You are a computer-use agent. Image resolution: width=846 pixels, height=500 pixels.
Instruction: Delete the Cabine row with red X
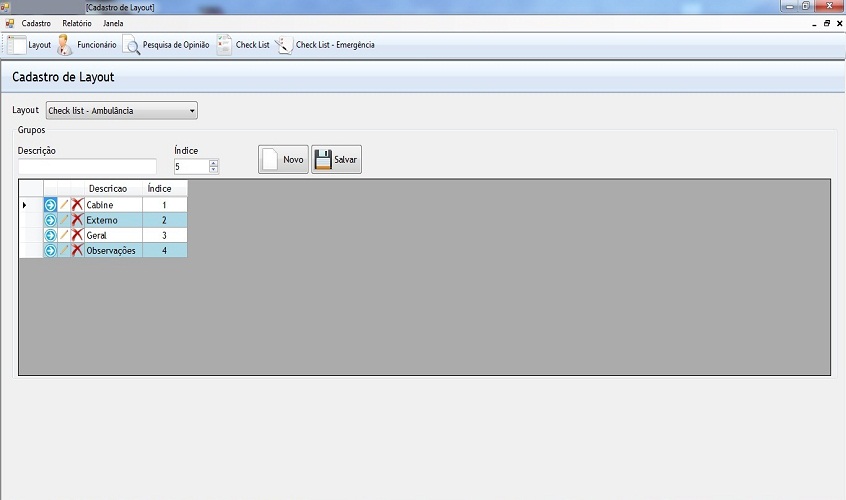point(78,205)
